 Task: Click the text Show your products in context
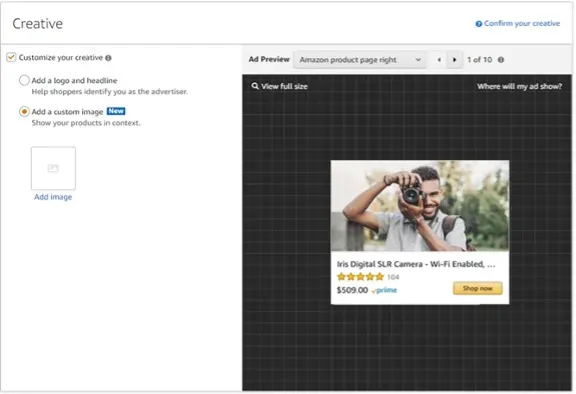pyautogui.click(x=86, y=123)
